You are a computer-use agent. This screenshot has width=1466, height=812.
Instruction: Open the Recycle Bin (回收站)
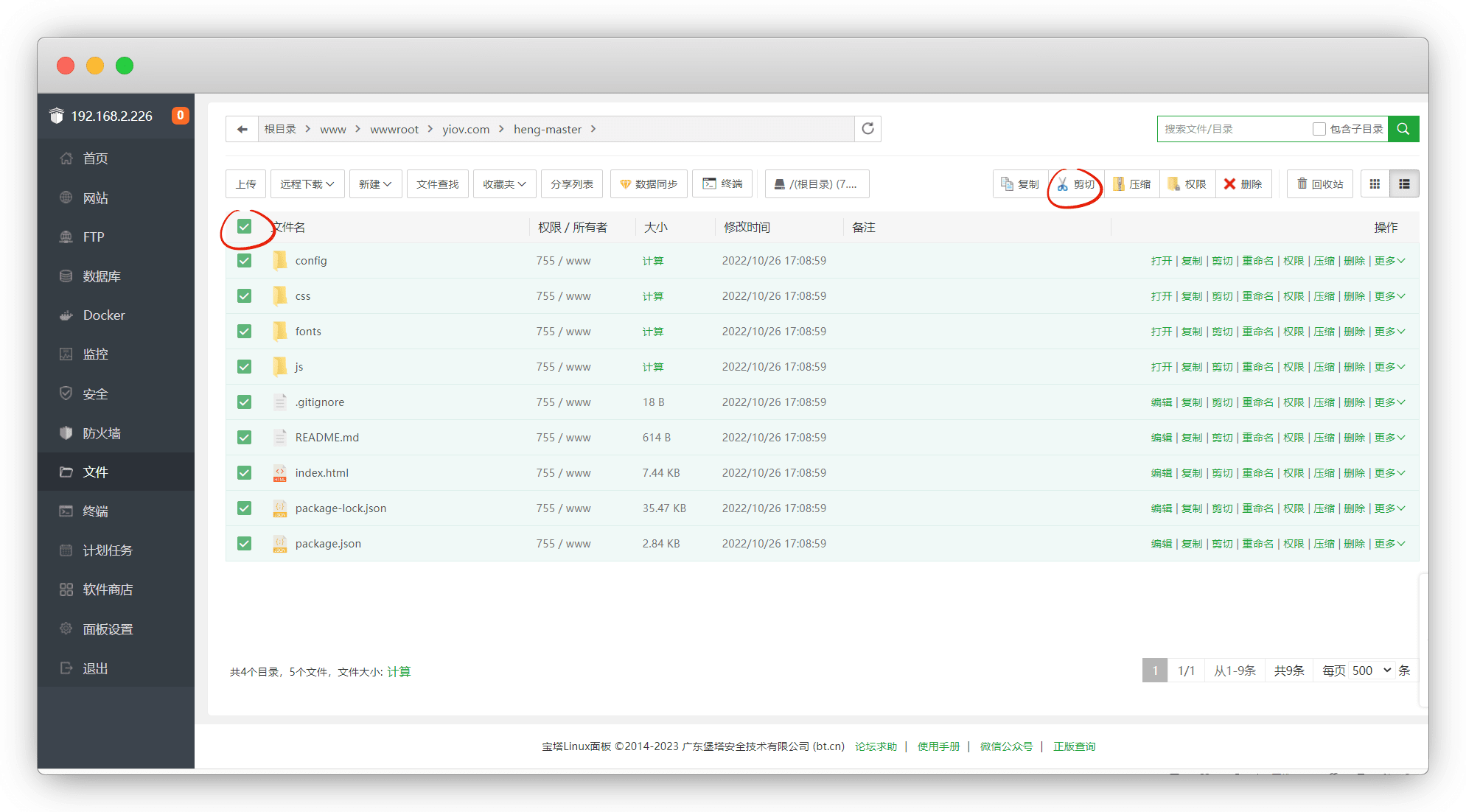(x=1320, y=184)
